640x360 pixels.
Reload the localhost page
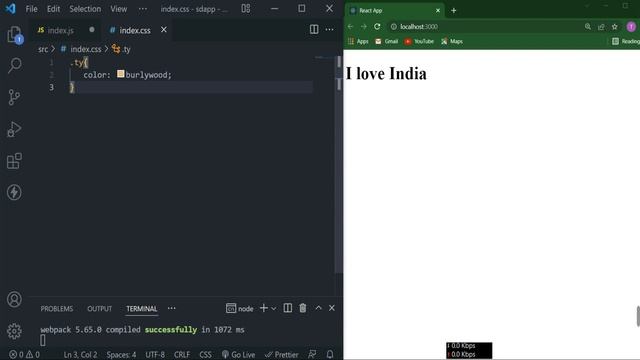pos(377,27)
